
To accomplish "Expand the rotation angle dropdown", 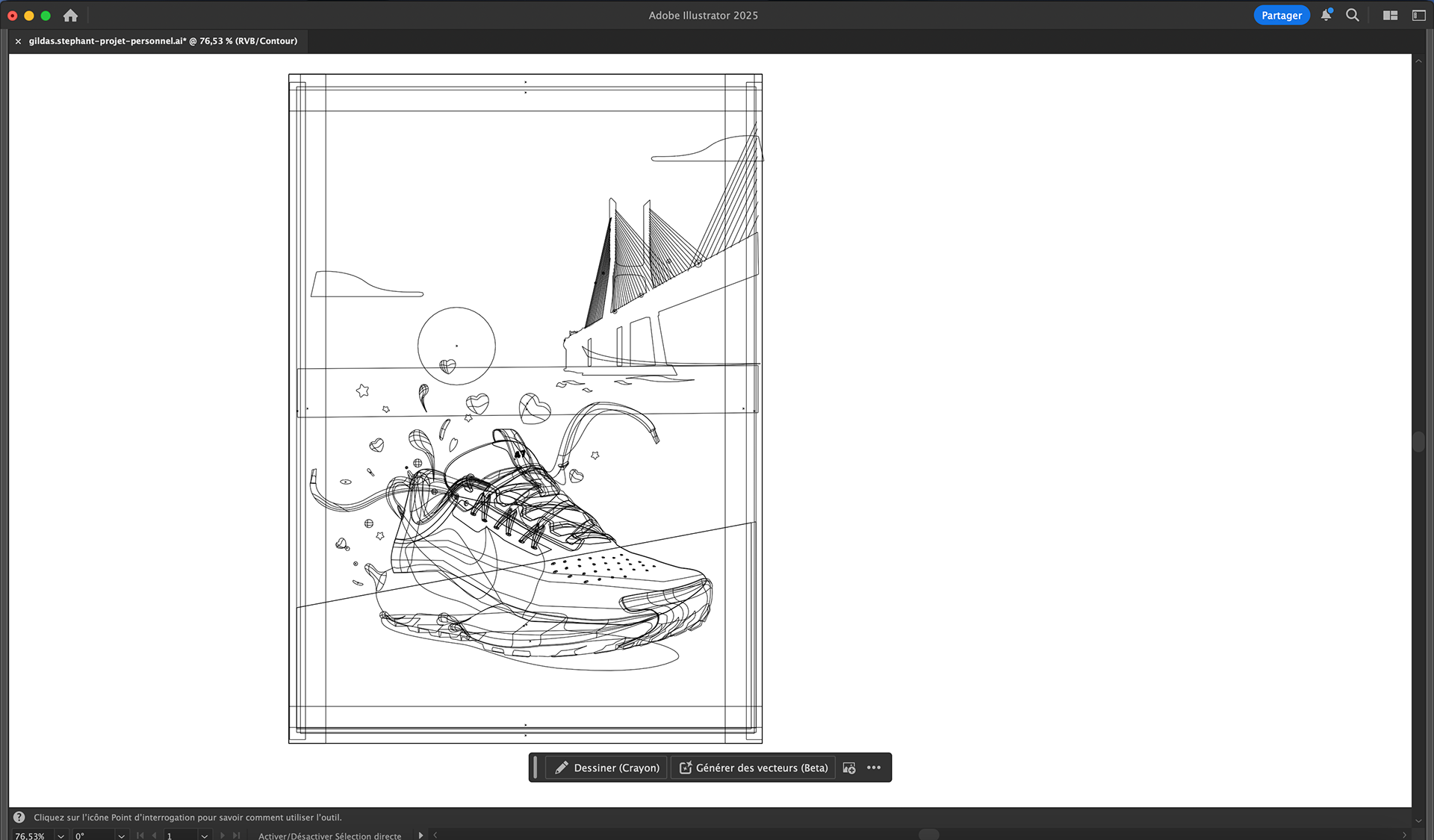I will [121, 836].
